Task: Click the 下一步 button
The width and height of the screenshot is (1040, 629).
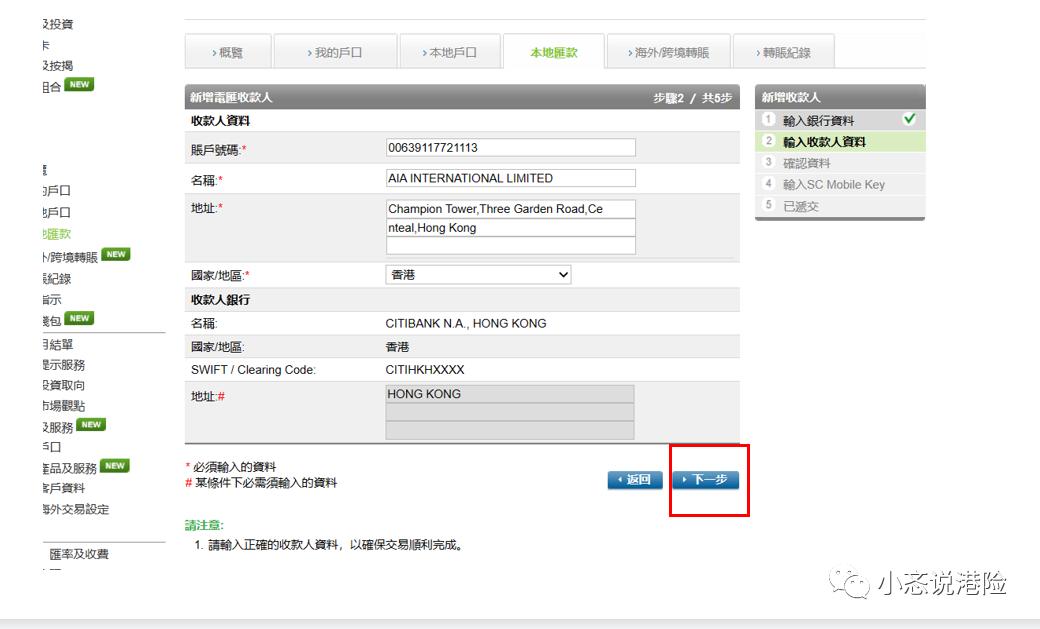Action: (706, 480)
